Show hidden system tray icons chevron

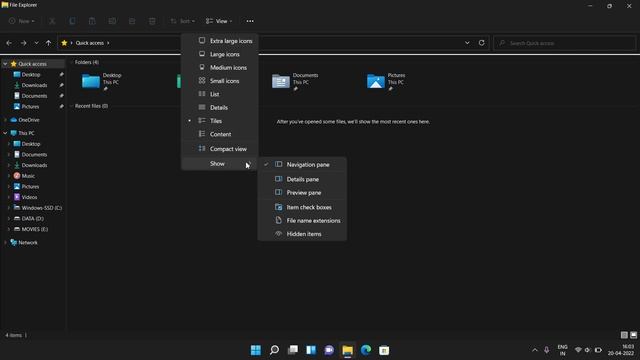click(x=535, y=350)
